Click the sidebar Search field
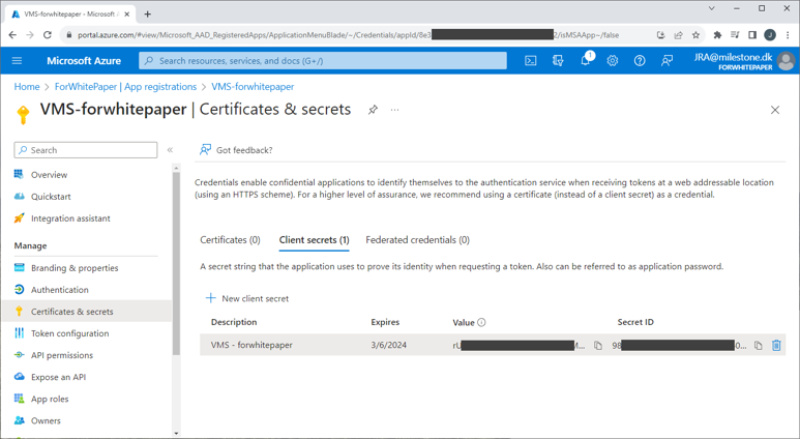Screen dimensions: 800x439 [85, 150]
